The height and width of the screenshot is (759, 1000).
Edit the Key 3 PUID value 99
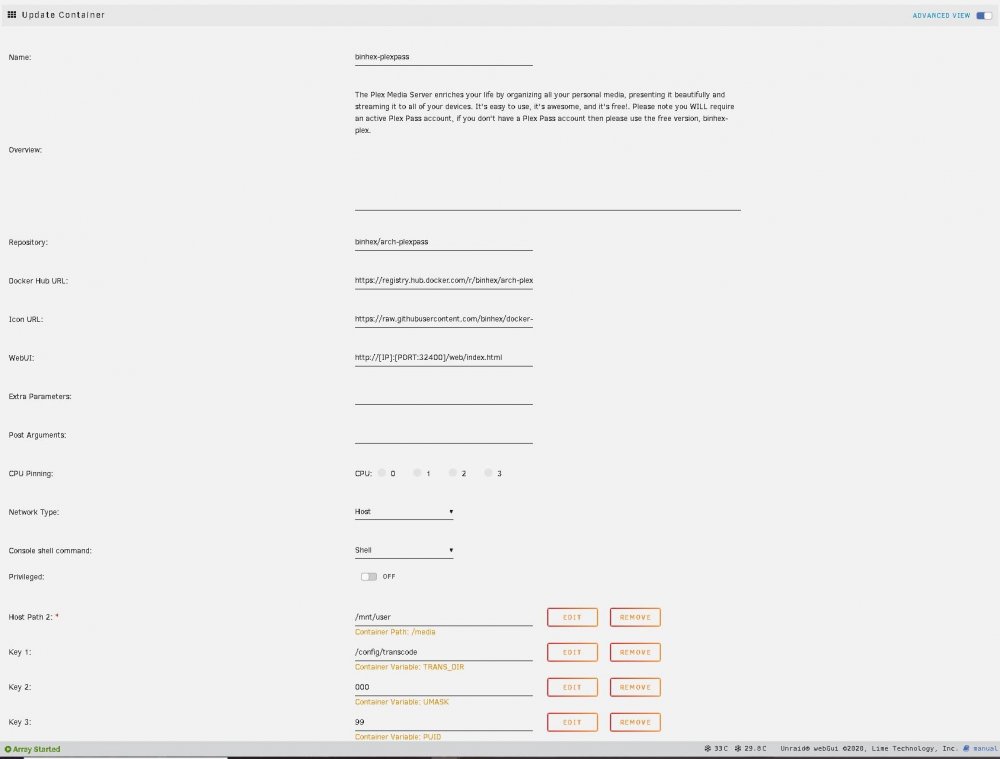pyautogui.click(x=443, y=723)
